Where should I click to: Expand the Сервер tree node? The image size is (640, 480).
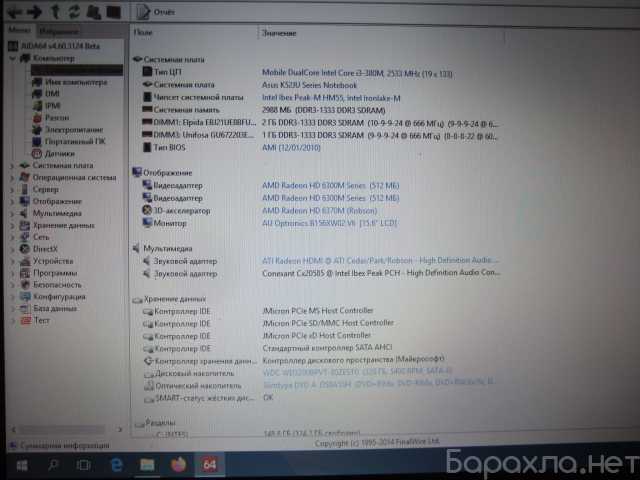12,190
